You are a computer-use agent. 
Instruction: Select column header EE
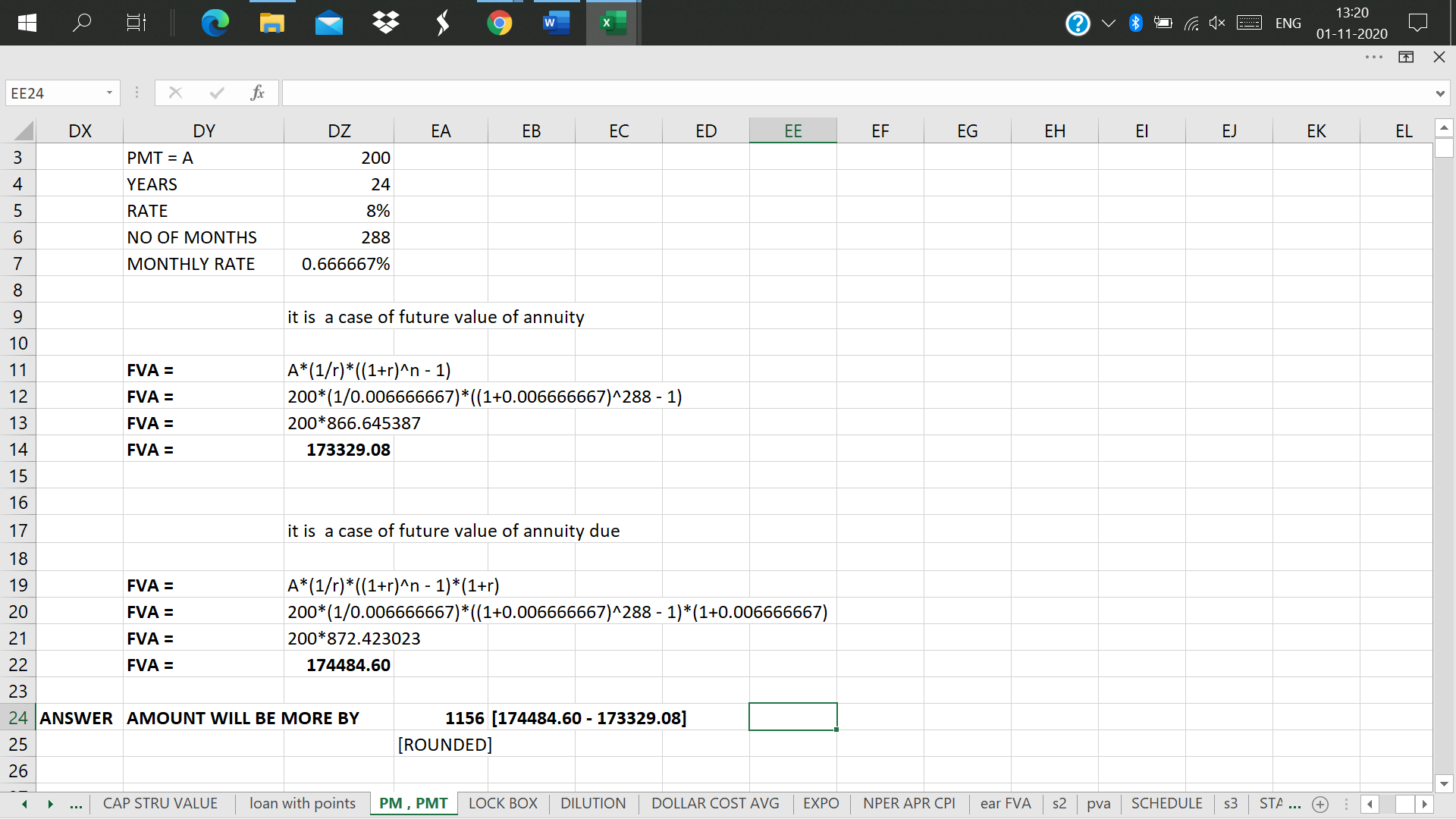(792, 131)
